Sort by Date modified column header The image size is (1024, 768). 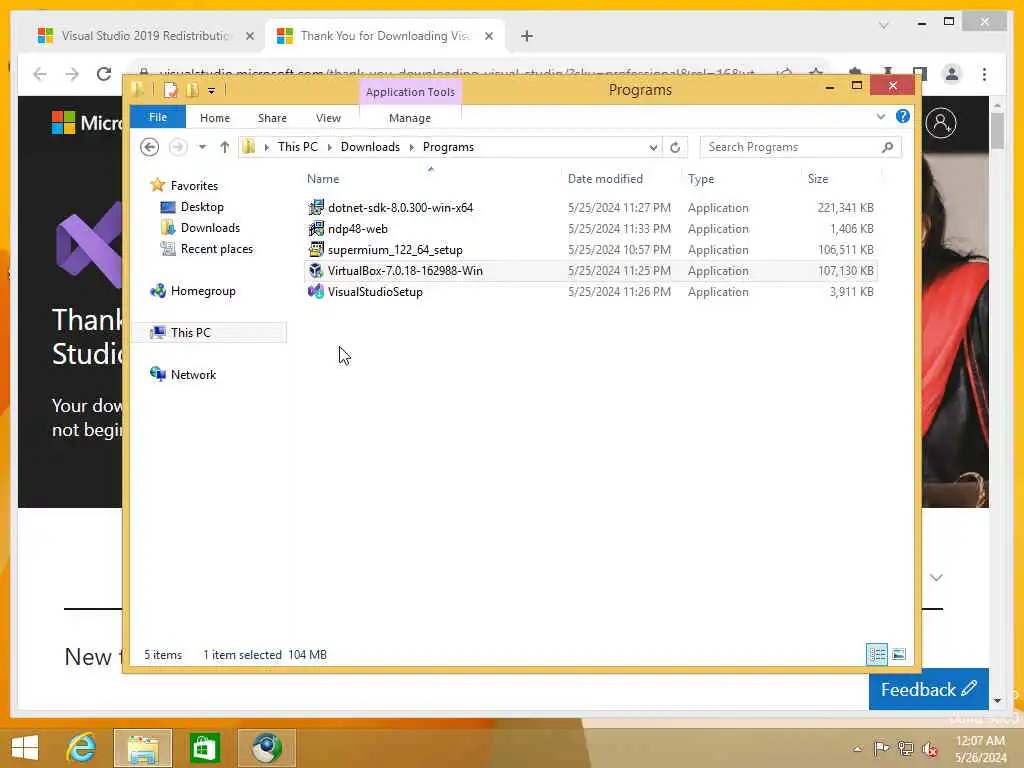(605, 178)
